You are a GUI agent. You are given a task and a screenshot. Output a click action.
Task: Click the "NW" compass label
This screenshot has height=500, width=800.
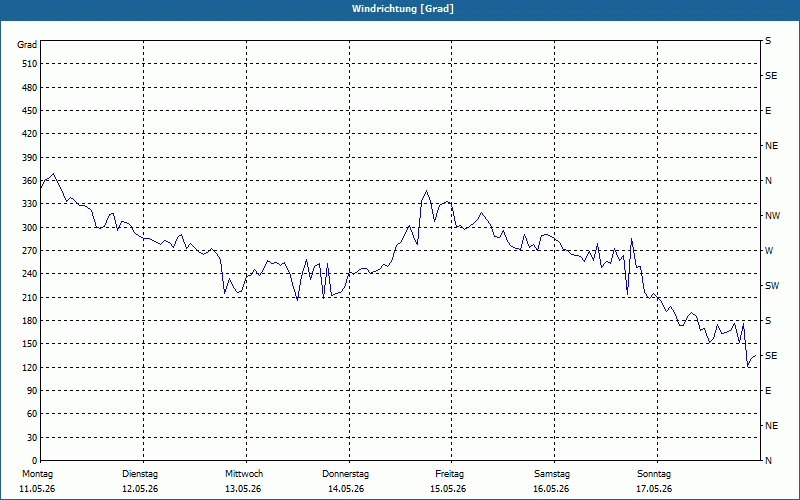772,216
